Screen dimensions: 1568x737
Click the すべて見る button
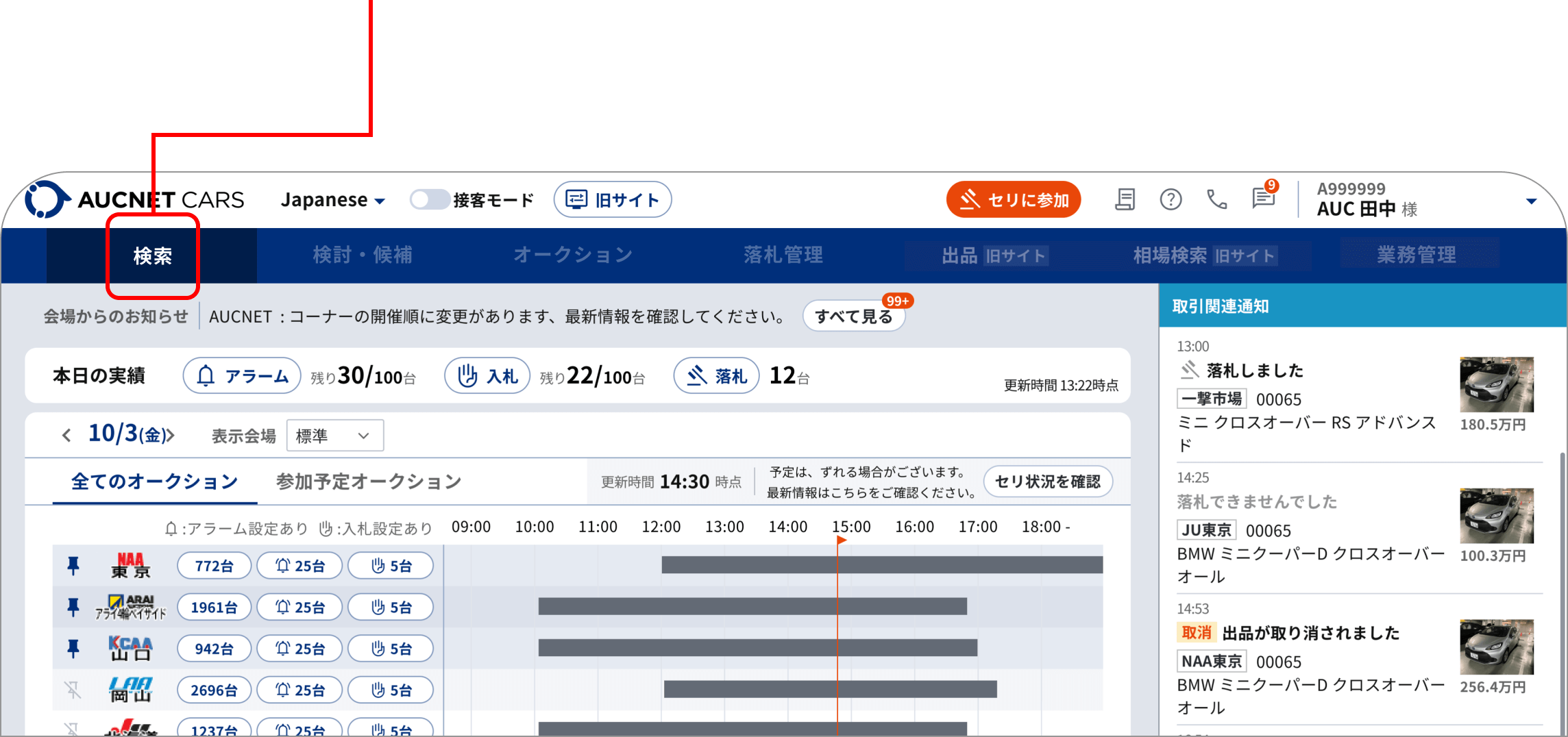pyautogui.click(x=853, y=316)
